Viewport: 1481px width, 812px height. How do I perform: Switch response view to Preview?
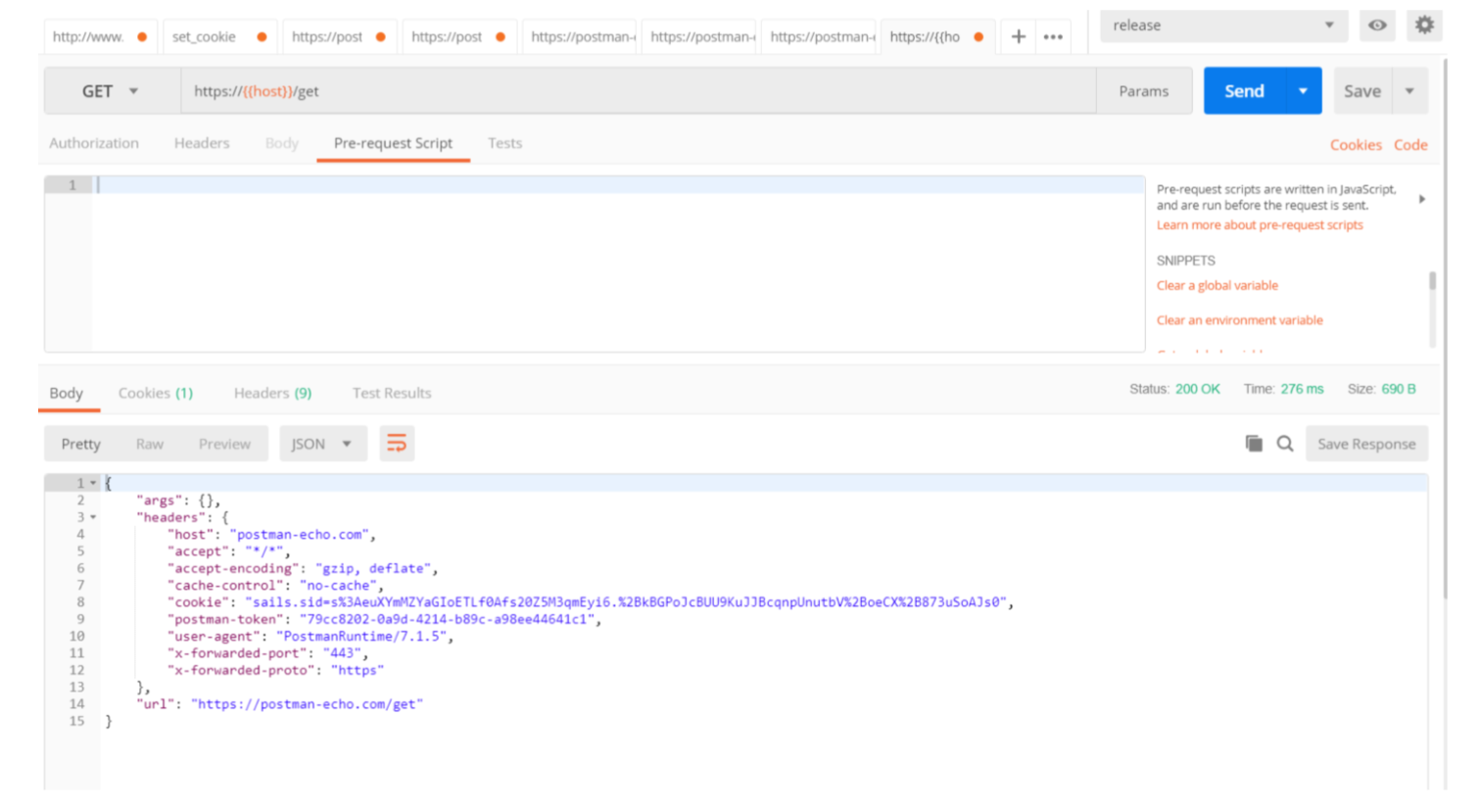[x=224, y=444]
